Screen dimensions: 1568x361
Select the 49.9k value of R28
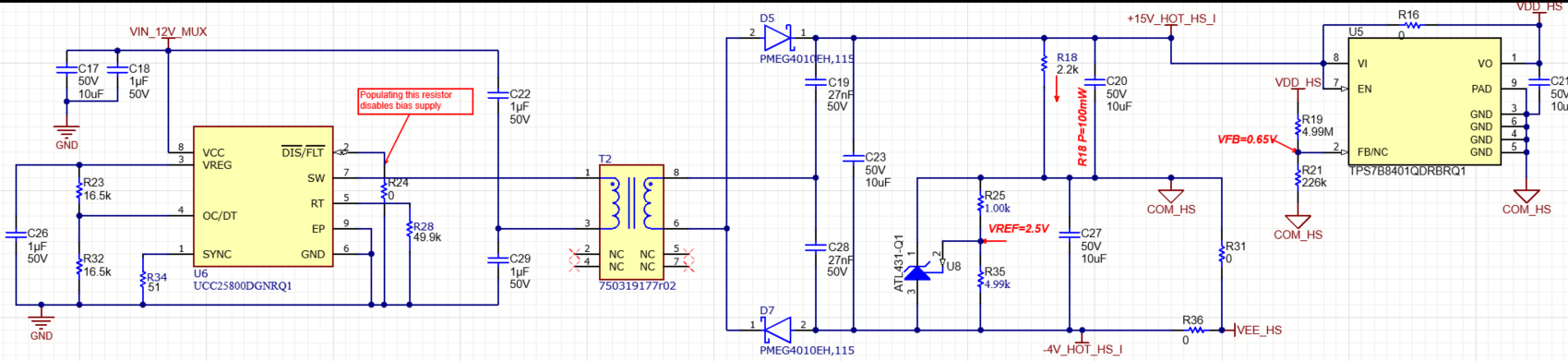(427, 237)
